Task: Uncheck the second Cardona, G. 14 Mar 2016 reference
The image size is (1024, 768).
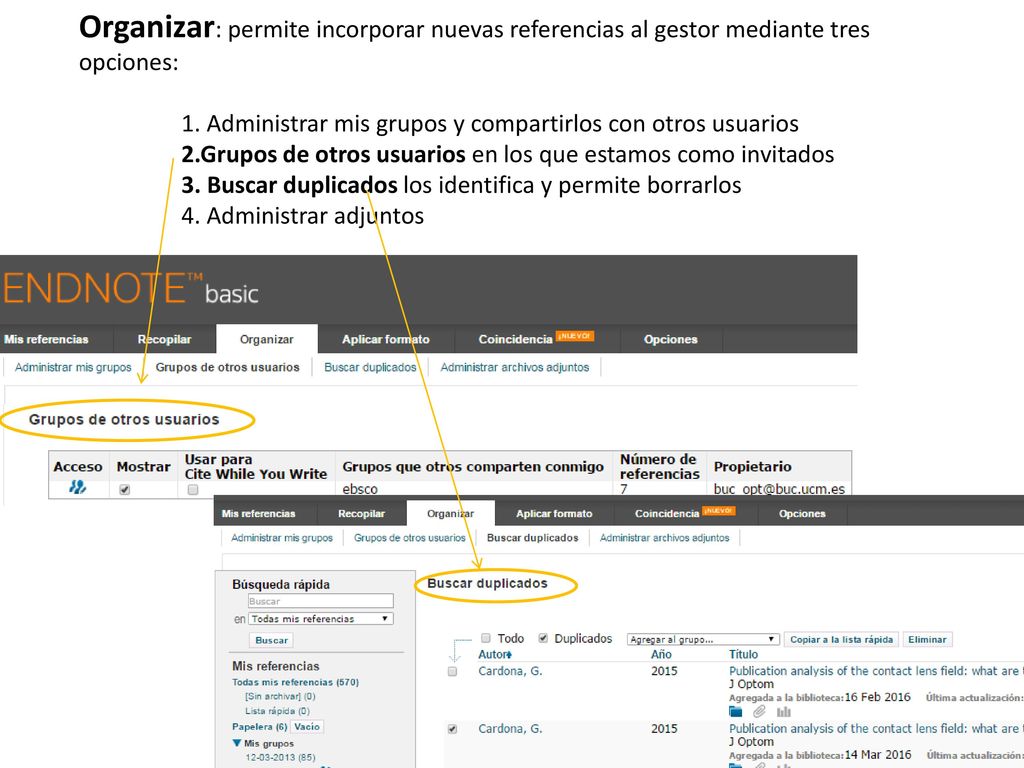Action: click(x=453, y=729)
